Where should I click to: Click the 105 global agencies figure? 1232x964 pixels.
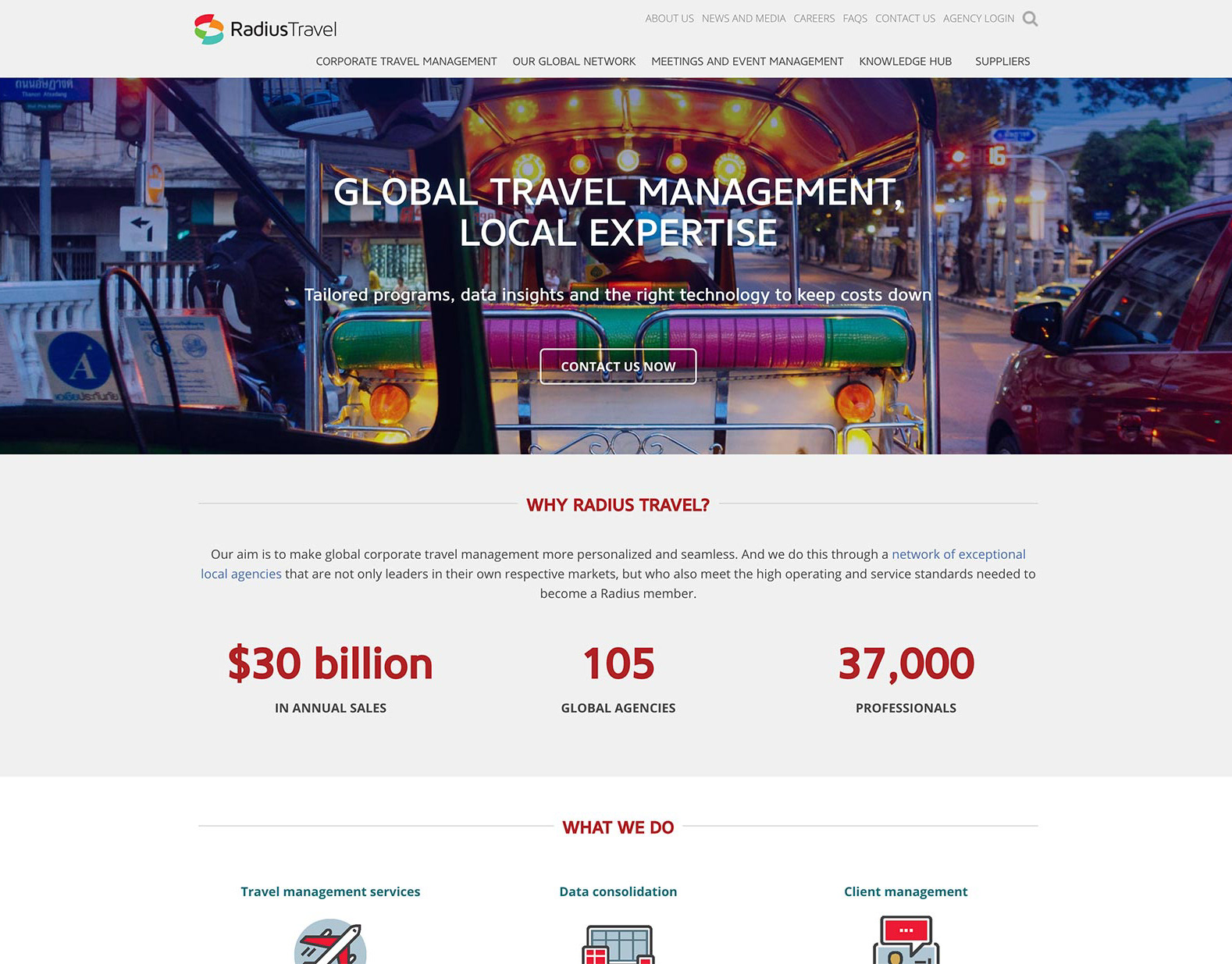(x=618, y=663)
